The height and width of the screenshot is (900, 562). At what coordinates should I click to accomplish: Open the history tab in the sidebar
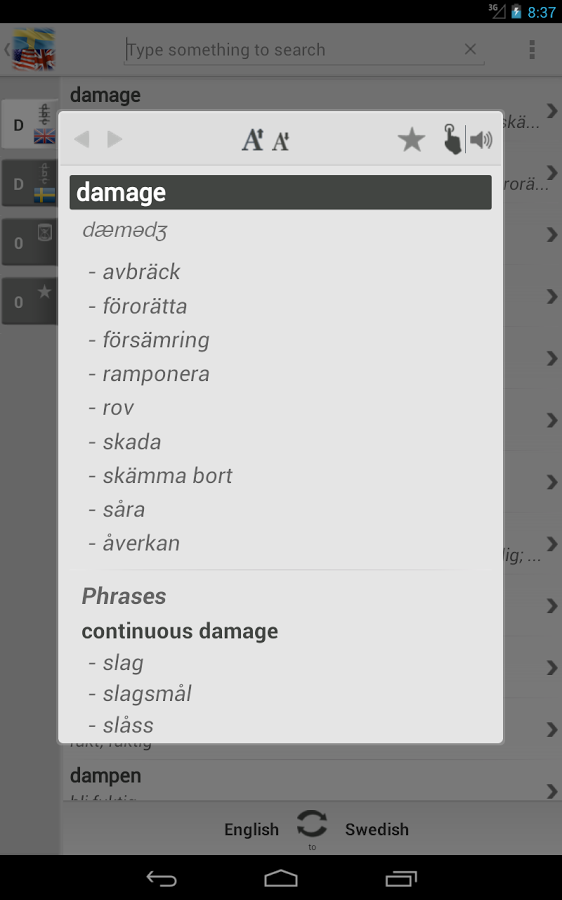click(x=30, y=242)
